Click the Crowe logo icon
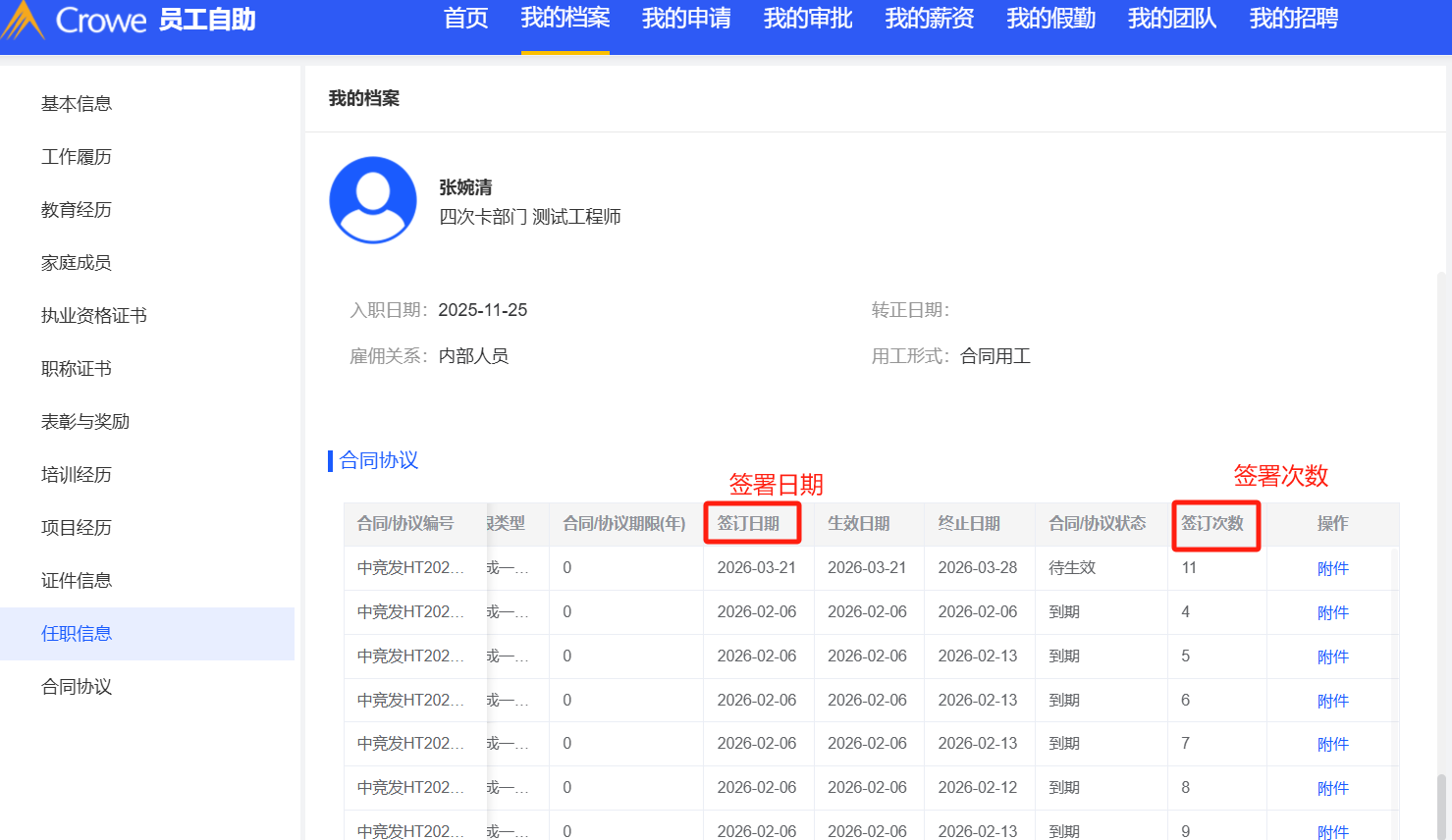The height and width of the screenshot is (840, 1452). 24,21
